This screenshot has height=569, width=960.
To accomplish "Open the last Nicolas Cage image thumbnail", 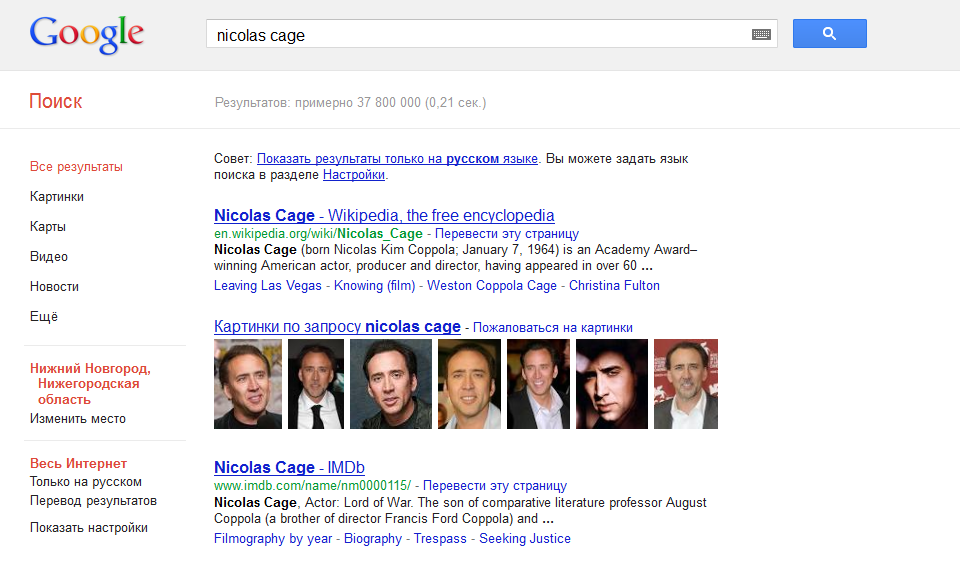I will click(685, 384).
